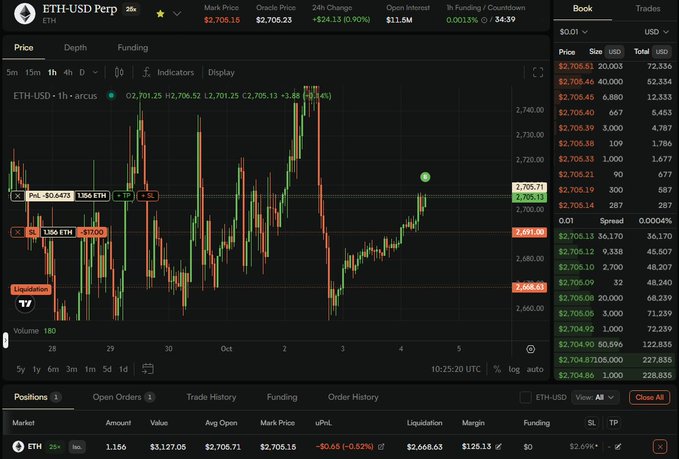Image resolution: width=679 pixels, height=459 pixels.
Task: Select the Funding chart tab
Action: click(x=133, y=48)
